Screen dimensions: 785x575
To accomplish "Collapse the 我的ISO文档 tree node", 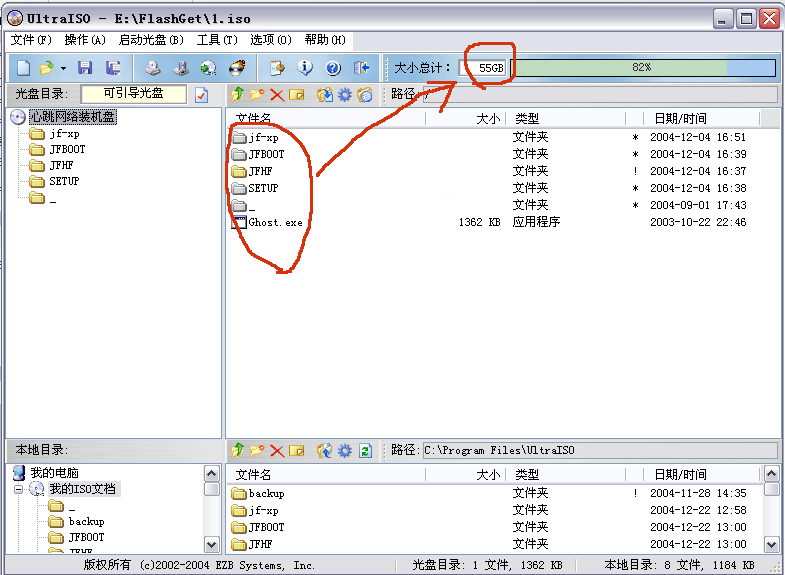I will [19, 489].
